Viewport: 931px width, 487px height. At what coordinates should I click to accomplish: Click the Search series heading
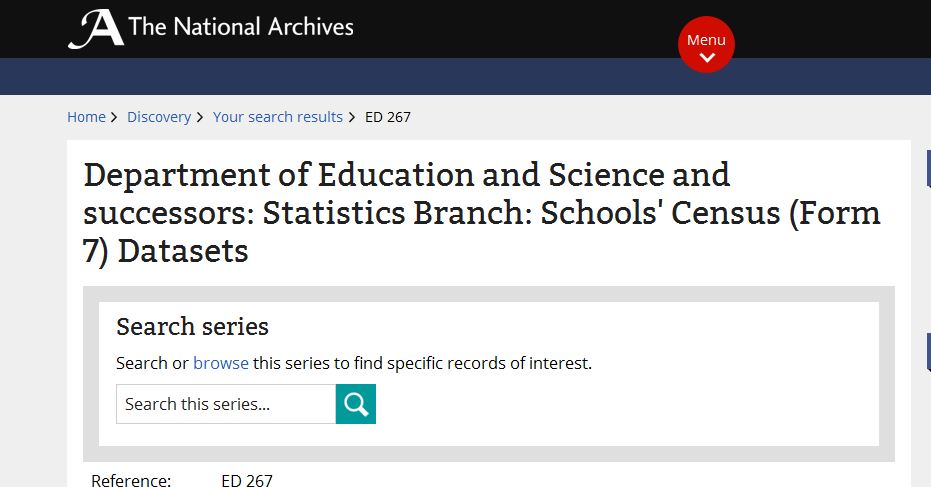(192, 327)
